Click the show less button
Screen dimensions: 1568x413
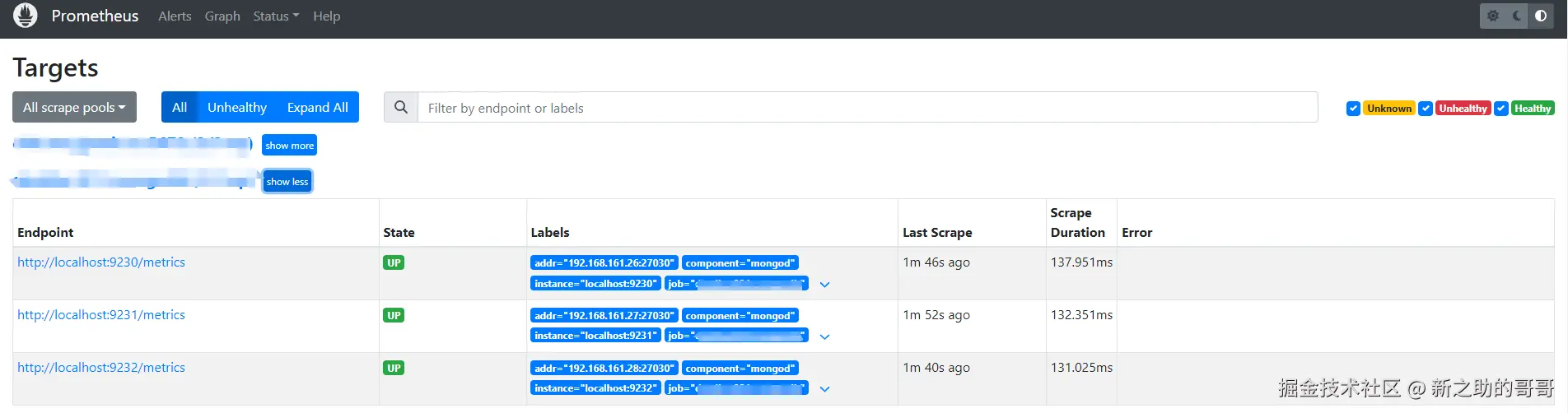287,181
